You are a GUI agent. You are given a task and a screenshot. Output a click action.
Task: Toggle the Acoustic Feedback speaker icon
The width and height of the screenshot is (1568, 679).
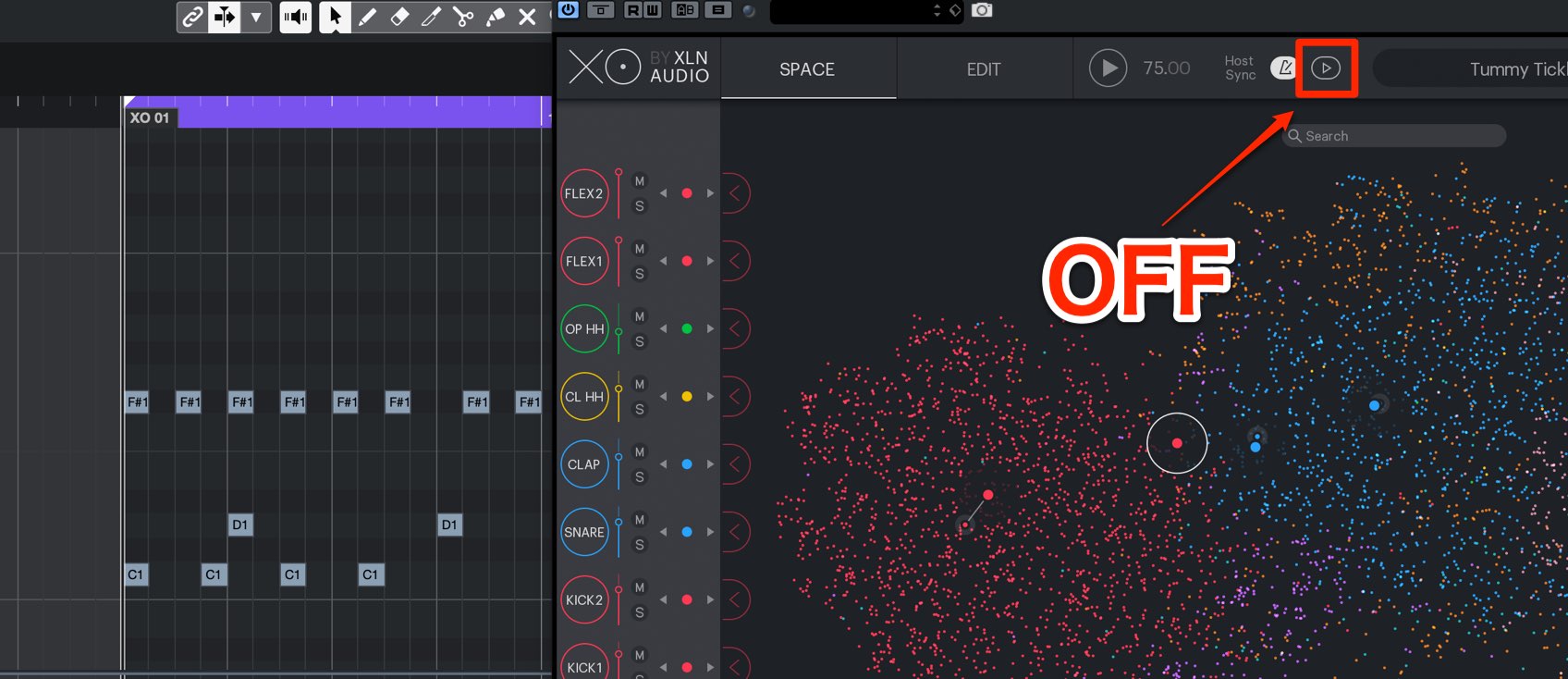[x=296, y=17]
